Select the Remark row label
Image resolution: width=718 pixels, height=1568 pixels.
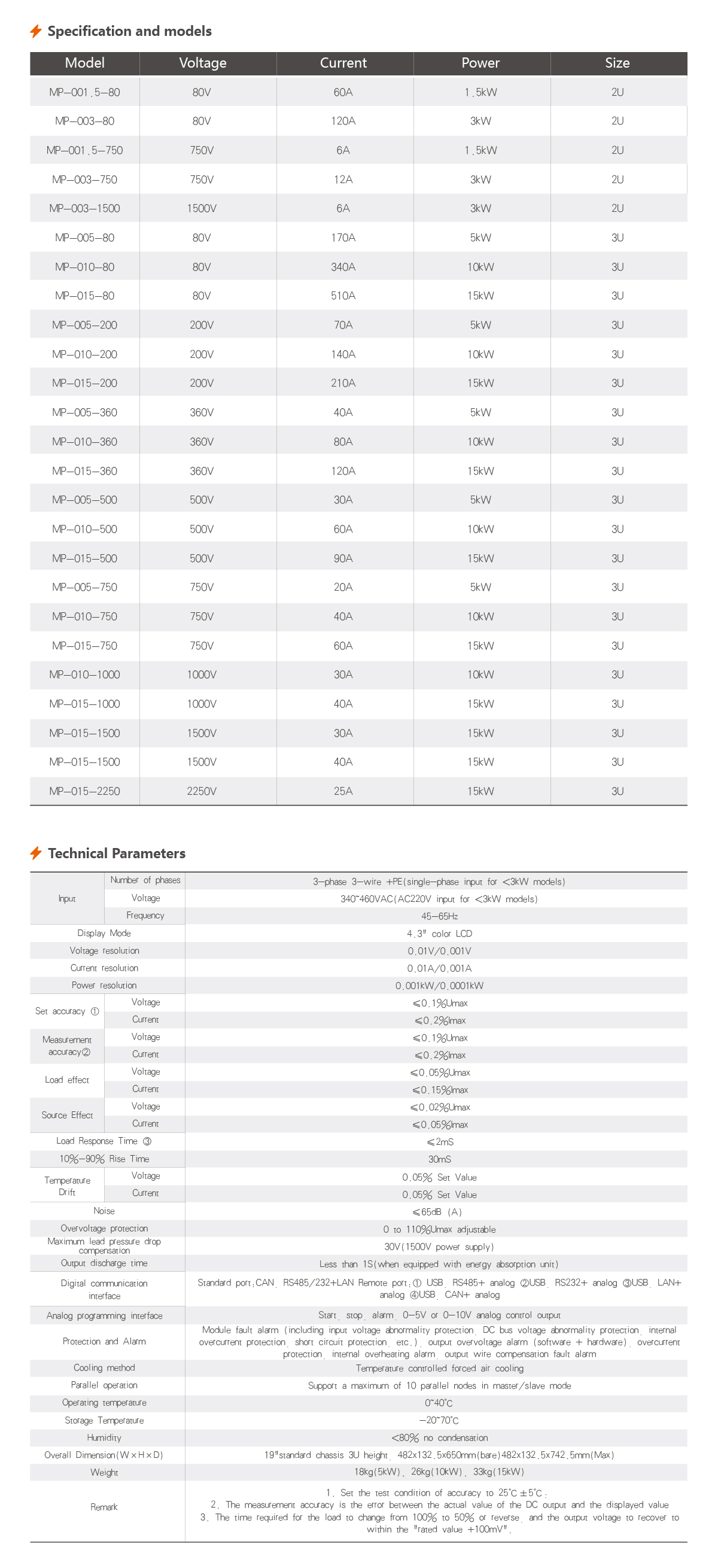[104, 1507]
